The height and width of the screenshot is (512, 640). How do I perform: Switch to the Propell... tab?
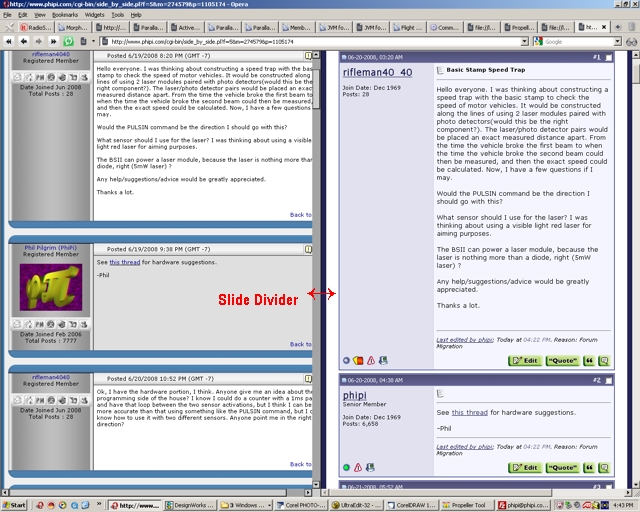tap(519, 27)
